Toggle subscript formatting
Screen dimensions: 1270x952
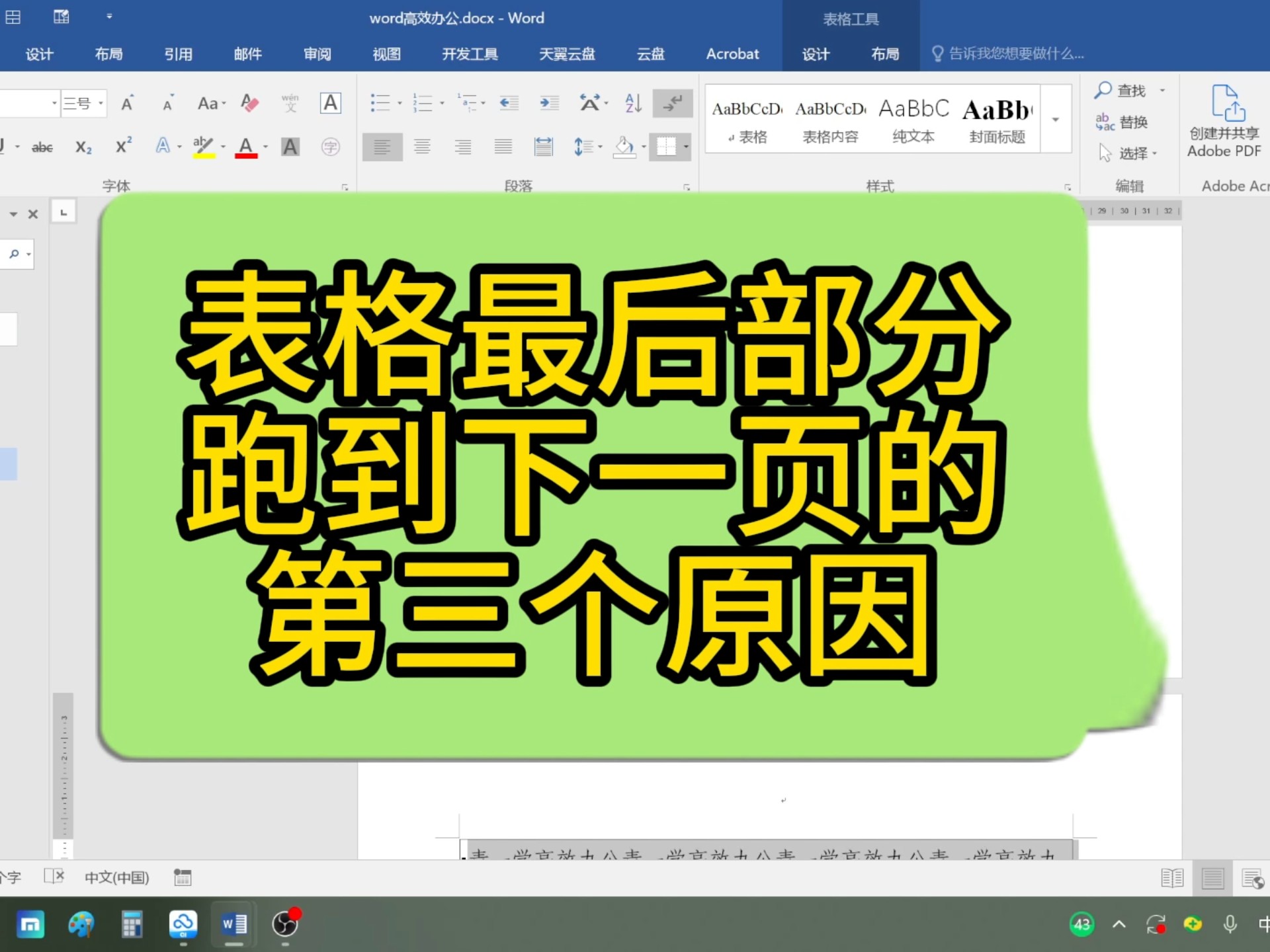pos(83,147)
